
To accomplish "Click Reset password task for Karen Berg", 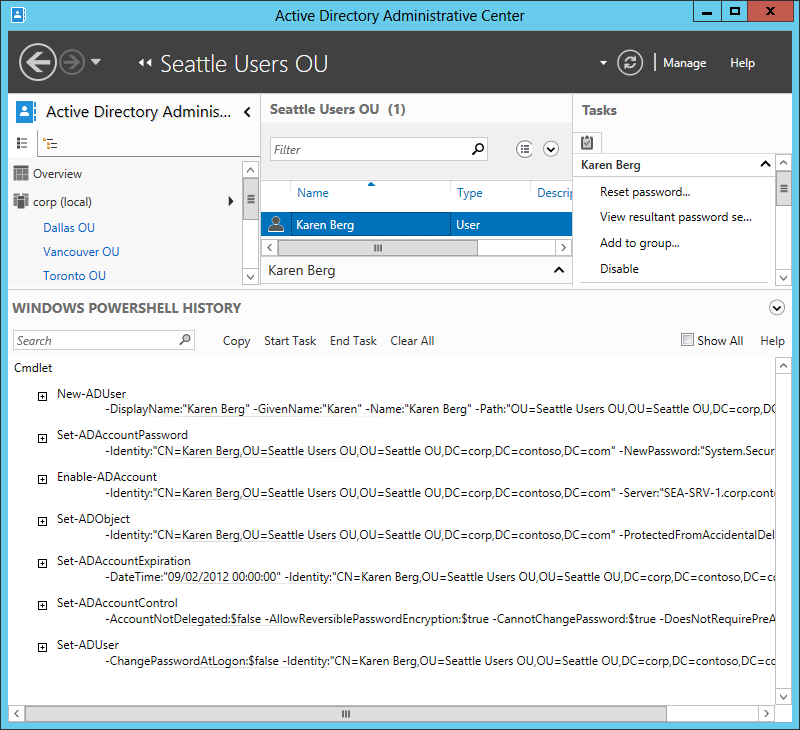I will pyautogui.click(x=645, y=192).
